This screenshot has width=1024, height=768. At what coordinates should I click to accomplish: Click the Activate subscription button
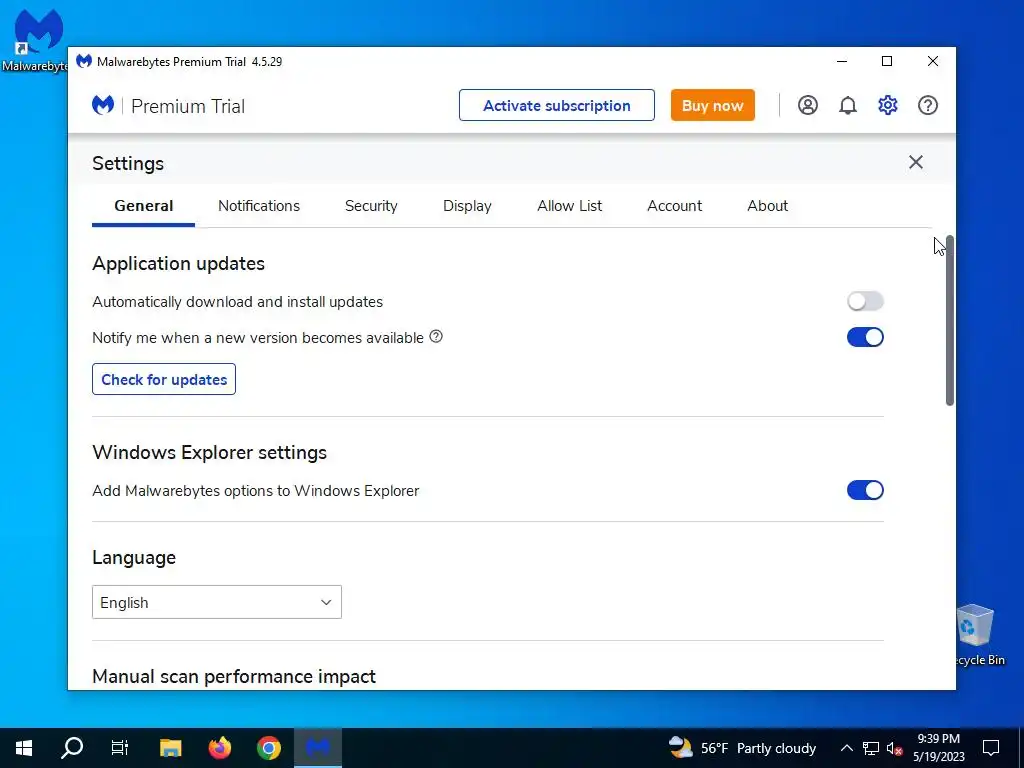556,105
